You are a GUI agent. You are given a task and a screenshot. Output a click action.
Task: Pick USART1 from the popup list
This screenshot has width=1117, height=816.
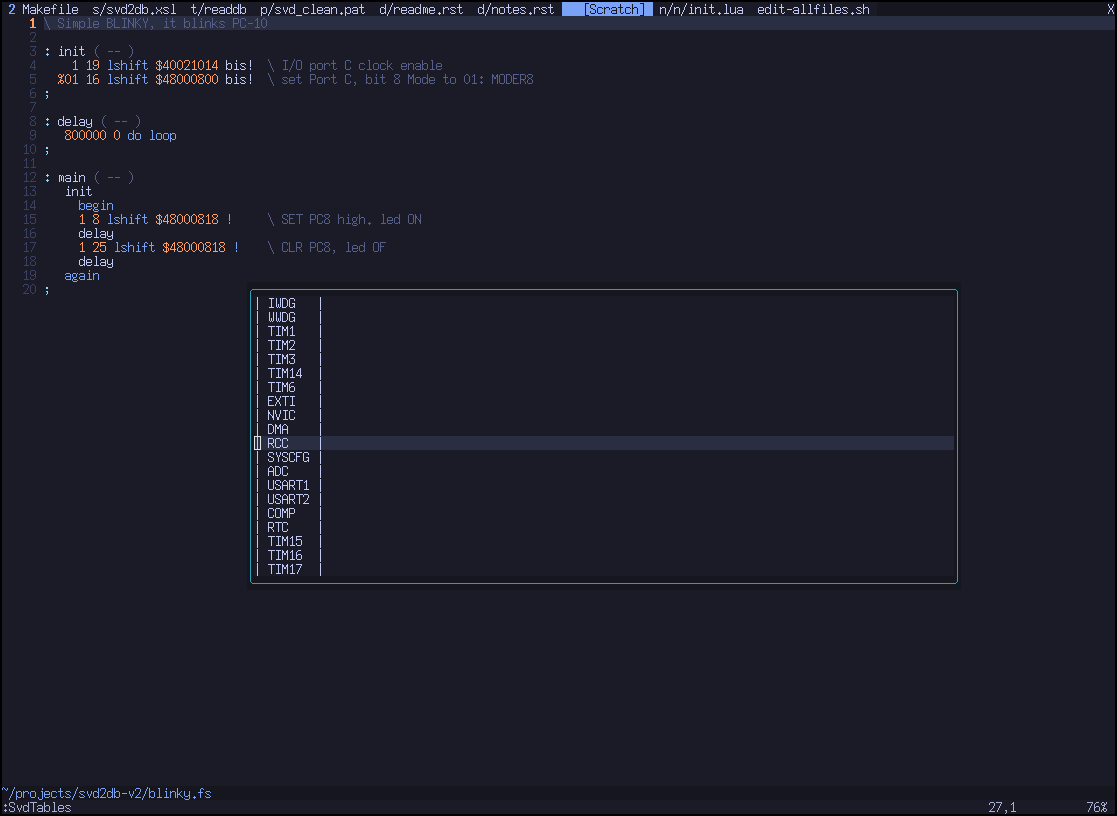[288, 485]
